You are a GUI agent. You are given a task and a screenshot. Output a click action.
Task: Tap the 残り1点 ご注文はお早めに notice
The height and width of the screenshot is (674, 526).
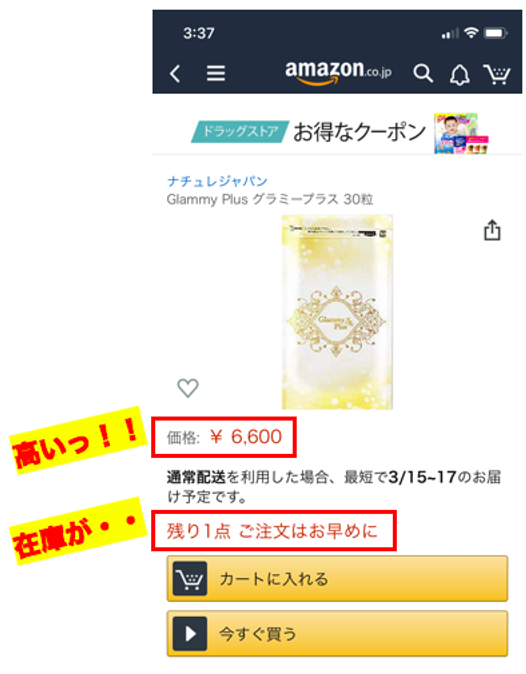[x=272, y=531]
